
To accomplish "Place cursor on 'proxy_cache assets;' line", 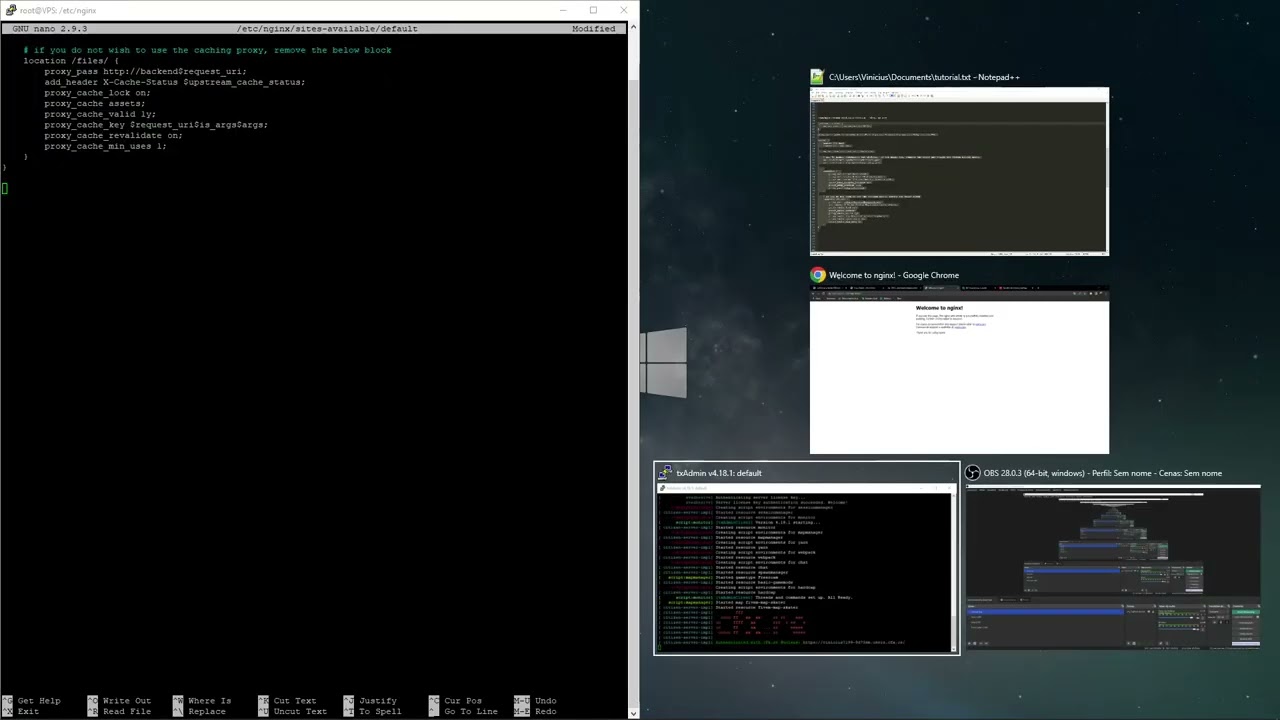I will click(x=94, y=104).
